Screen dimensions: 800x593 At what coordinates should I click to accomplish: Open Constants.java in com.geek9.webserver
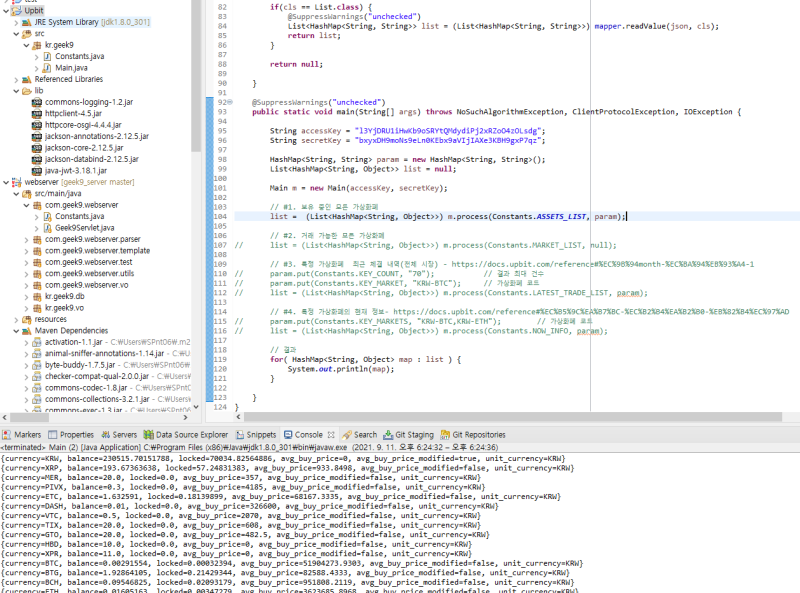(x=79, y=216)
